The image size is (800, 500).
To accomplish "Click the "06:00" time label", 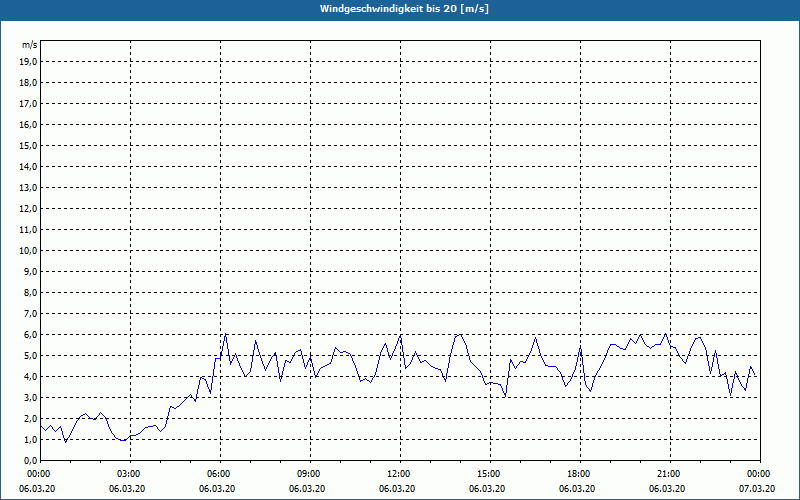I will 220,474.
